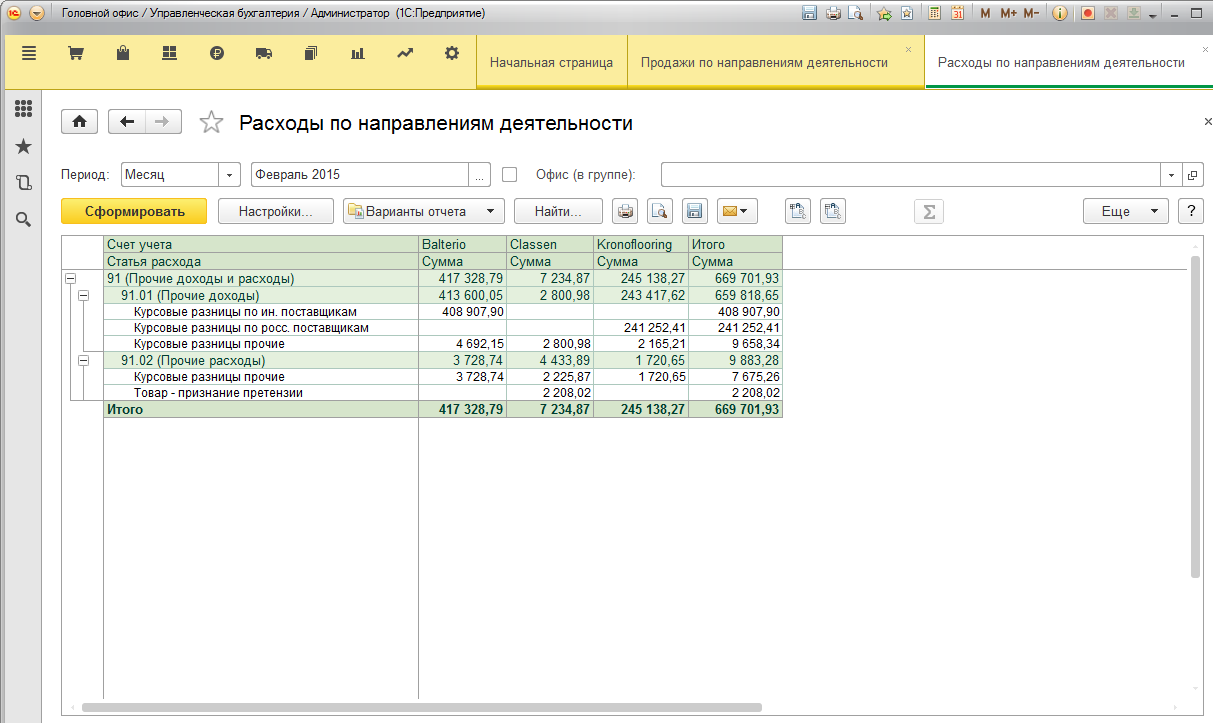This screenshot has height=723, width=1213.
Task: Collapse all report groups icon
Action: 834,211
